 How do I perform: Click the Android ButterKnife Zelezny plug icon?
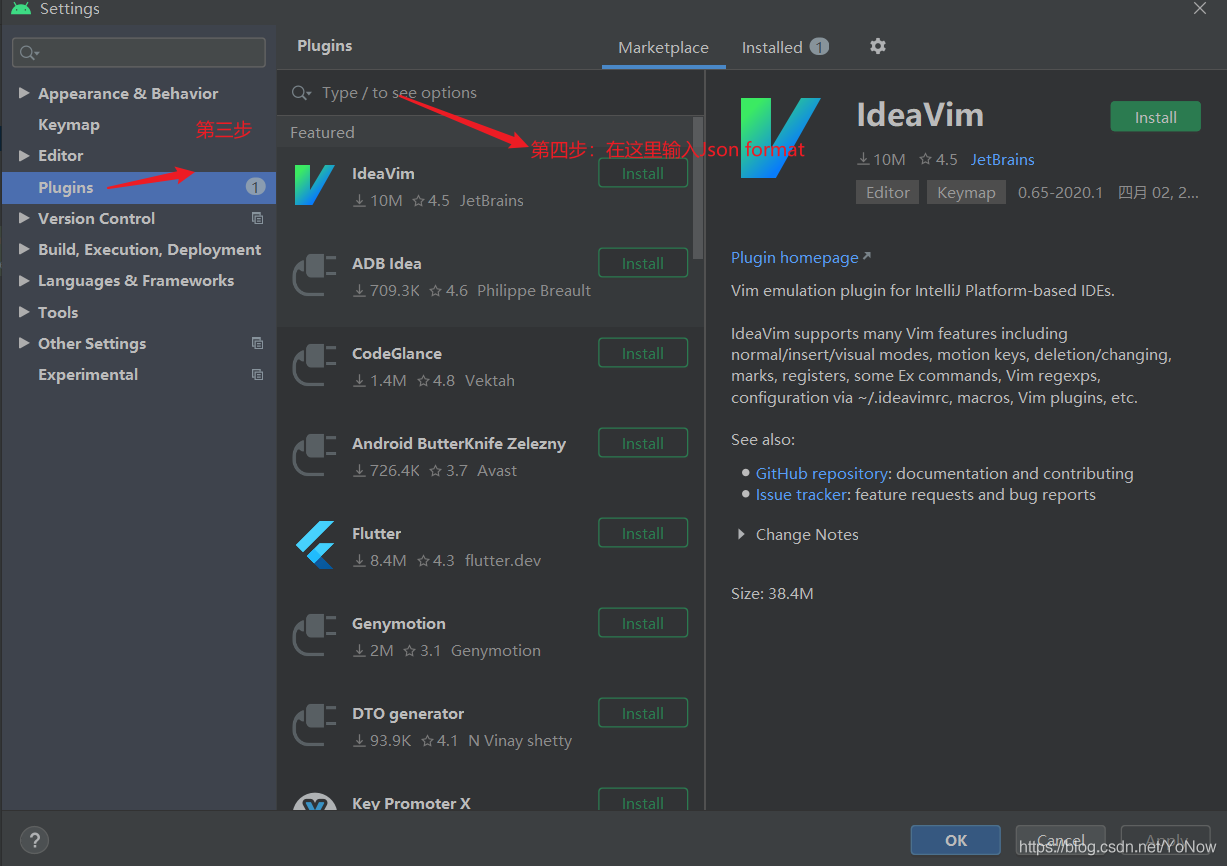coord(314,456)
